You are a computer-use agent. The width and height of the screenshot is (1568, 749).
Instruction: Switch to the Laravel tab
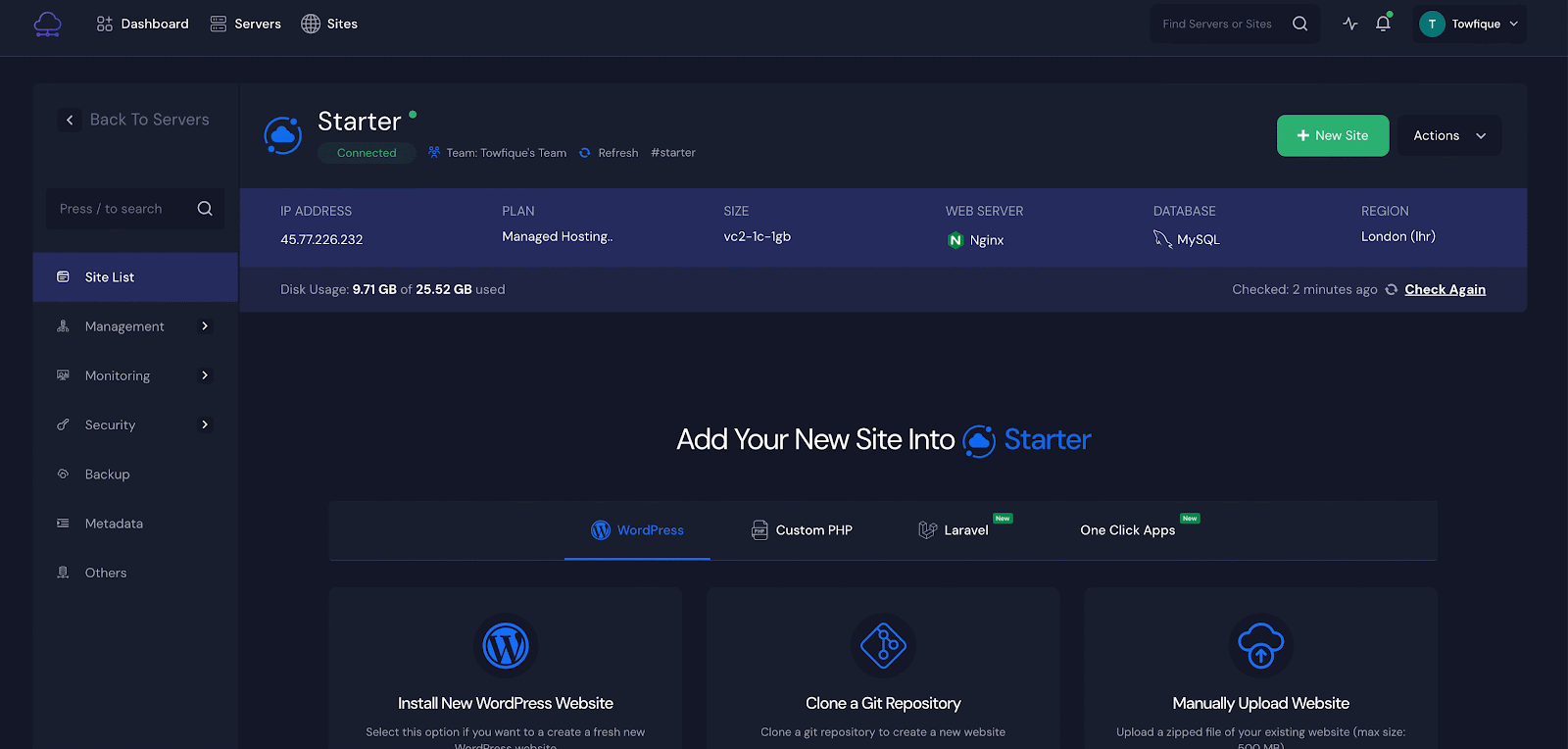954,530
